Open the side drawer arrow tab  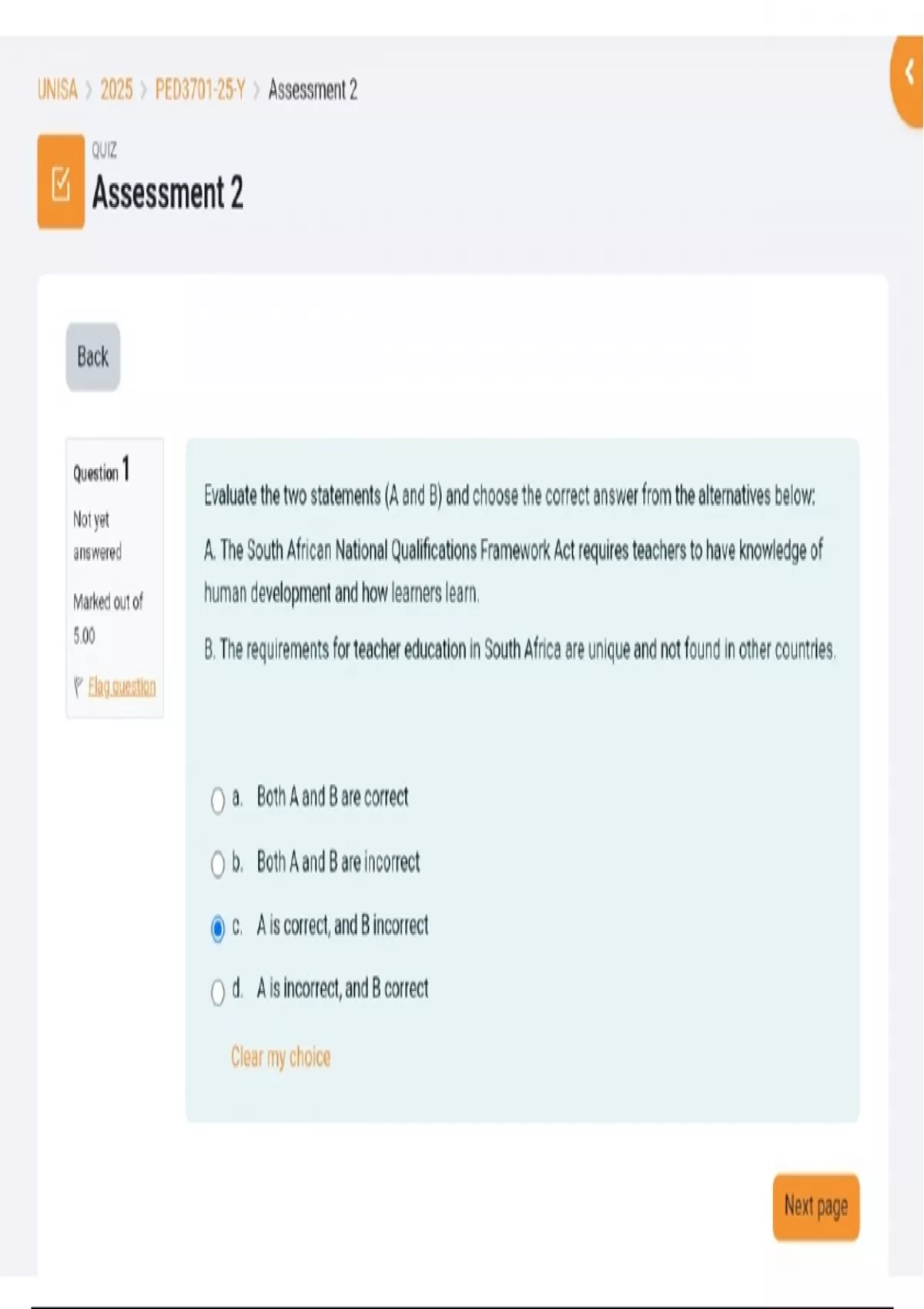click(909, 75)
